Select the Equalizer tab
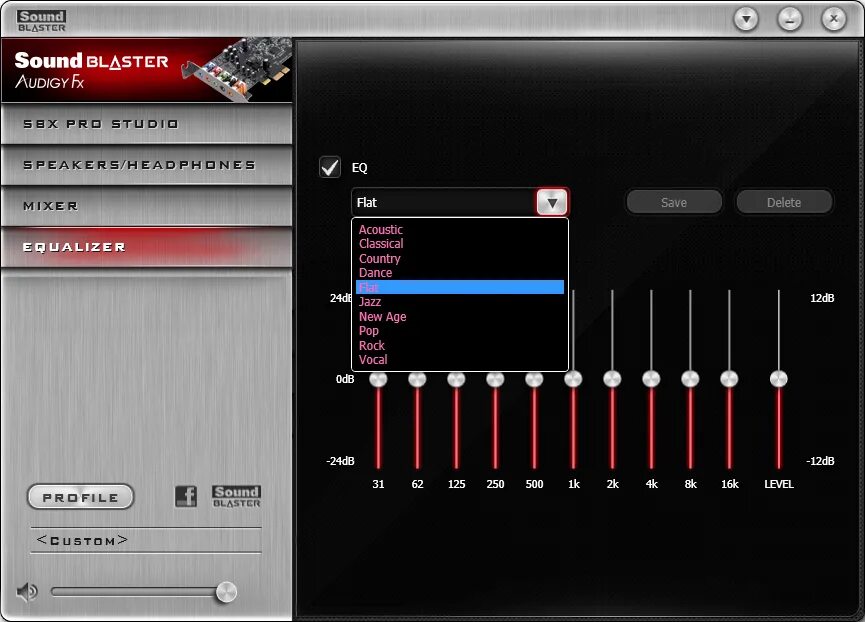This screenshot has width=865, height=622. point(147,247)
